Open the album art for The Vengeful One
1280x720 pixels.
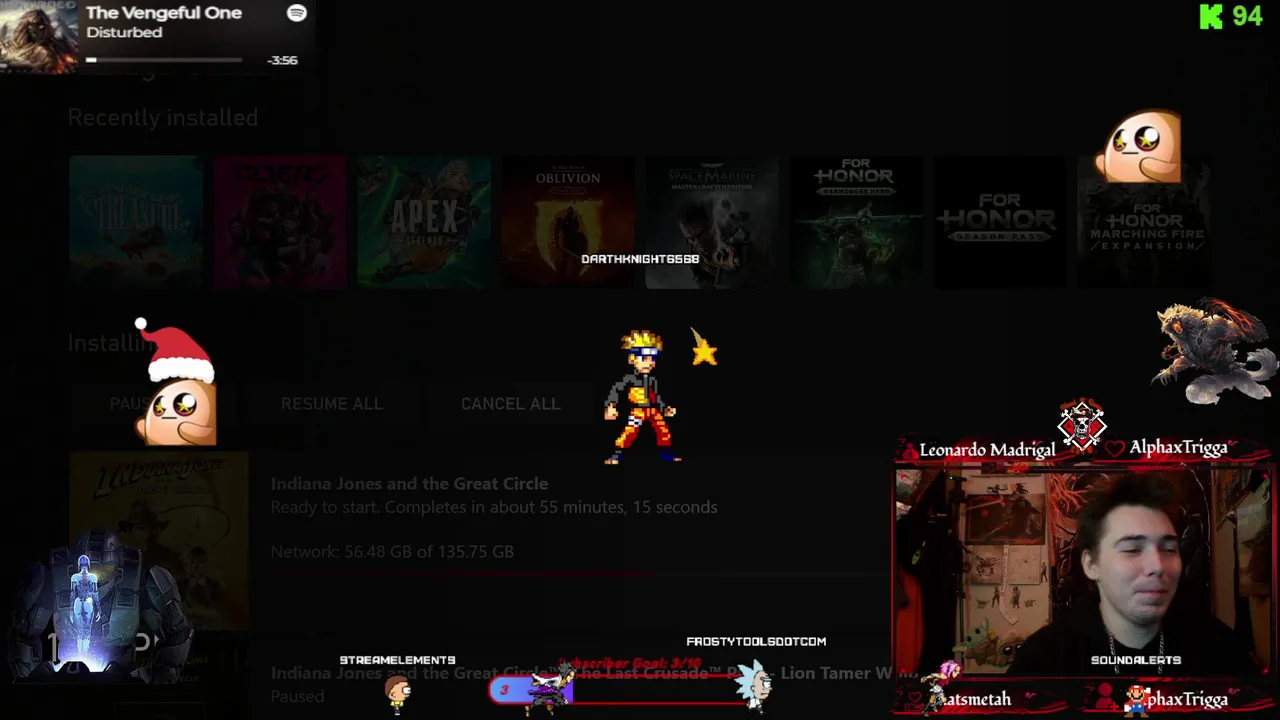[x=39, y=36]
